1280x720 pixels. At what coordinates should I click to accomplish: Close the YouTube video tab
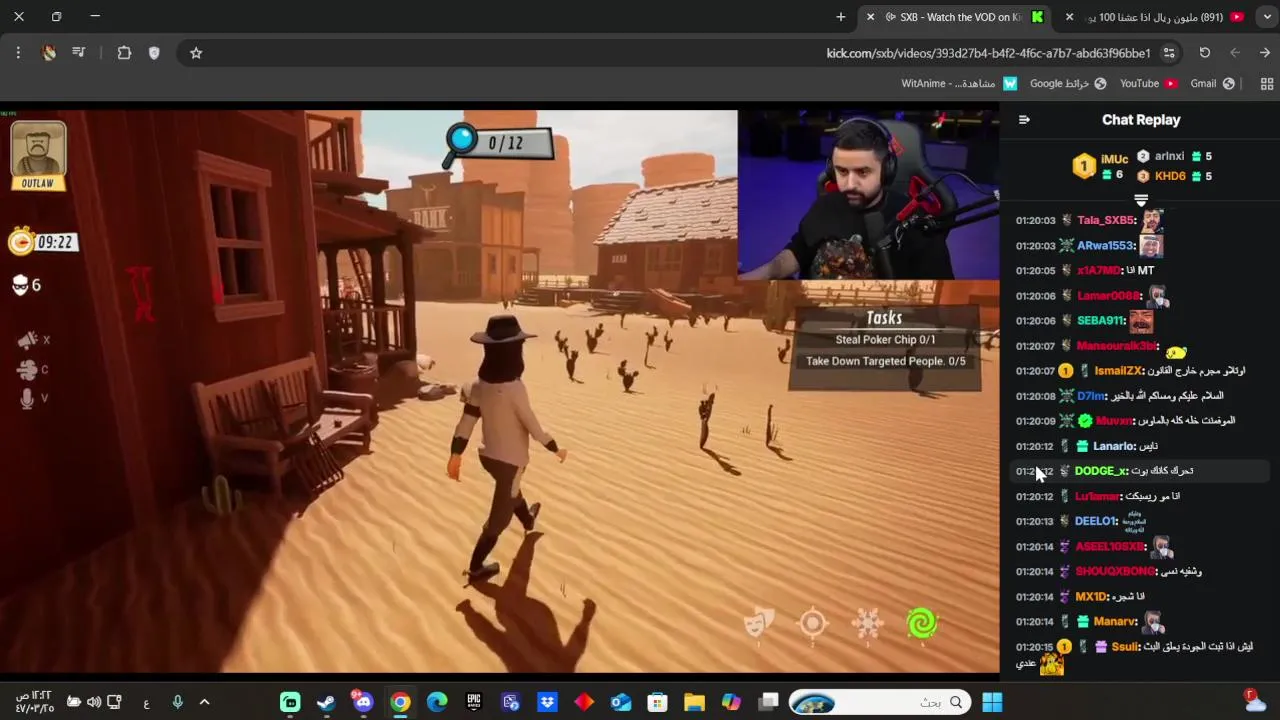(x=1069, y=17)
